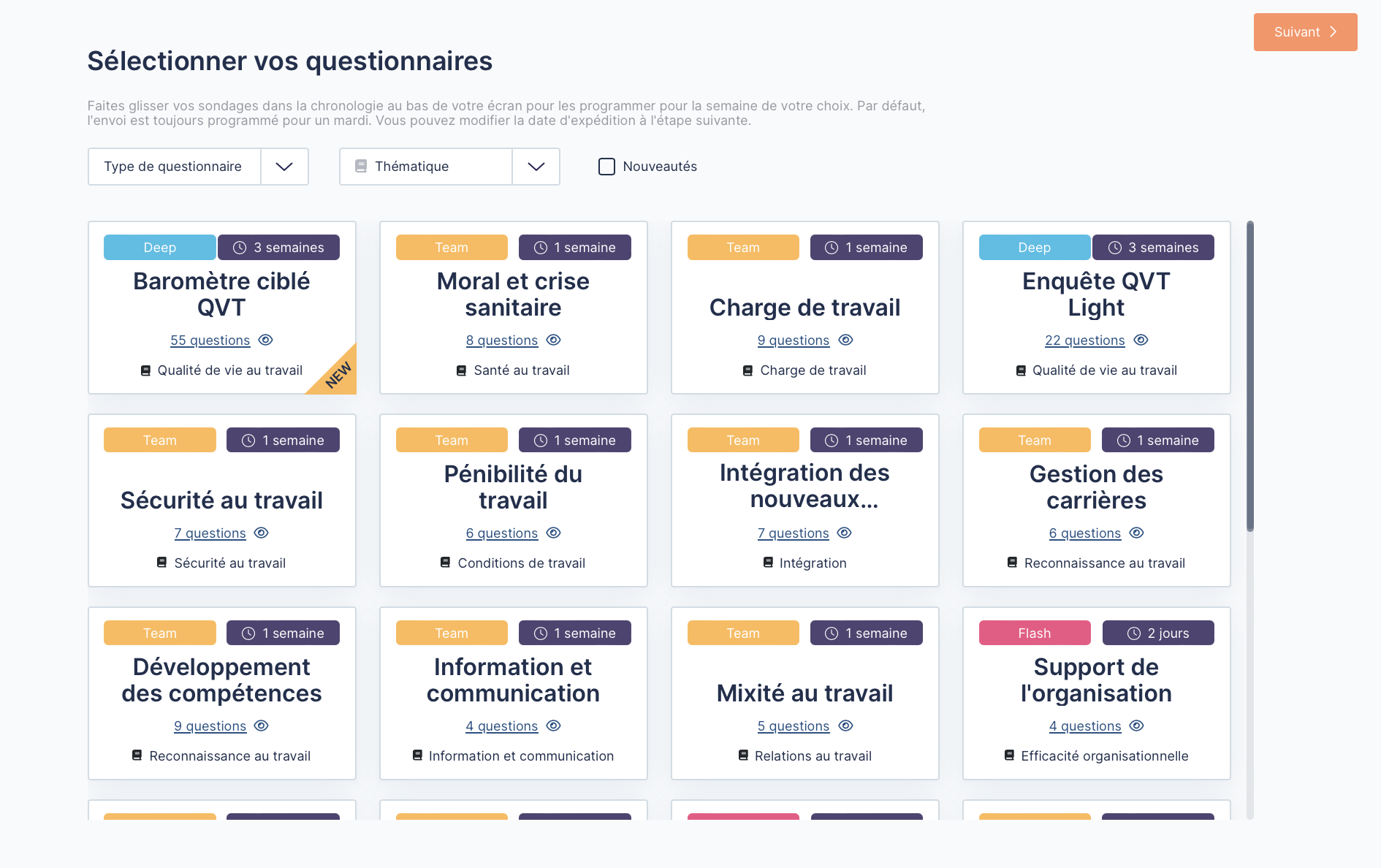Screen dimensions: 1381x868
Task: Enable the Nouveautés checkbox filter
Action: click(x=606, y=167)
